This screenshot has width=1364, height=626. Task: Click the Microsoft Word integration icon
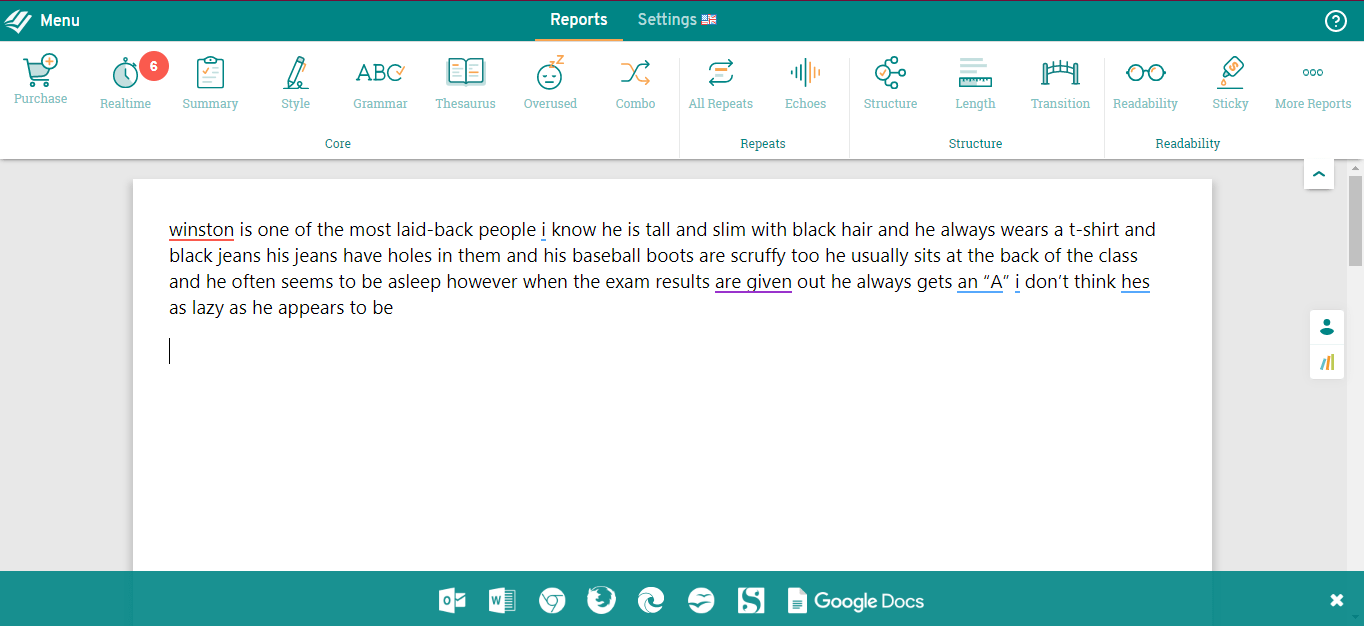coord(502,600)
